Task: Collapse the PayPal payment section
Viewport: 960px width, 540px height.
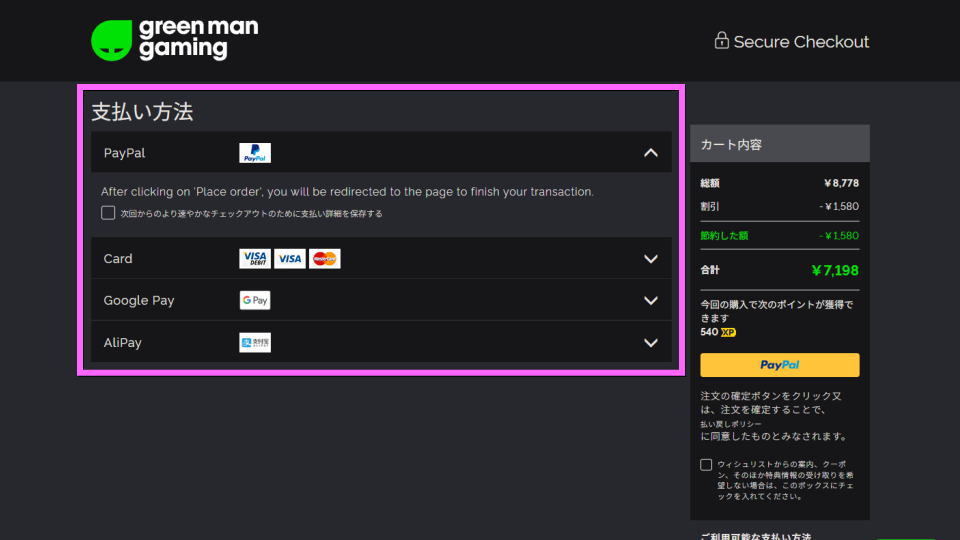Action: [x=651, y=153]
